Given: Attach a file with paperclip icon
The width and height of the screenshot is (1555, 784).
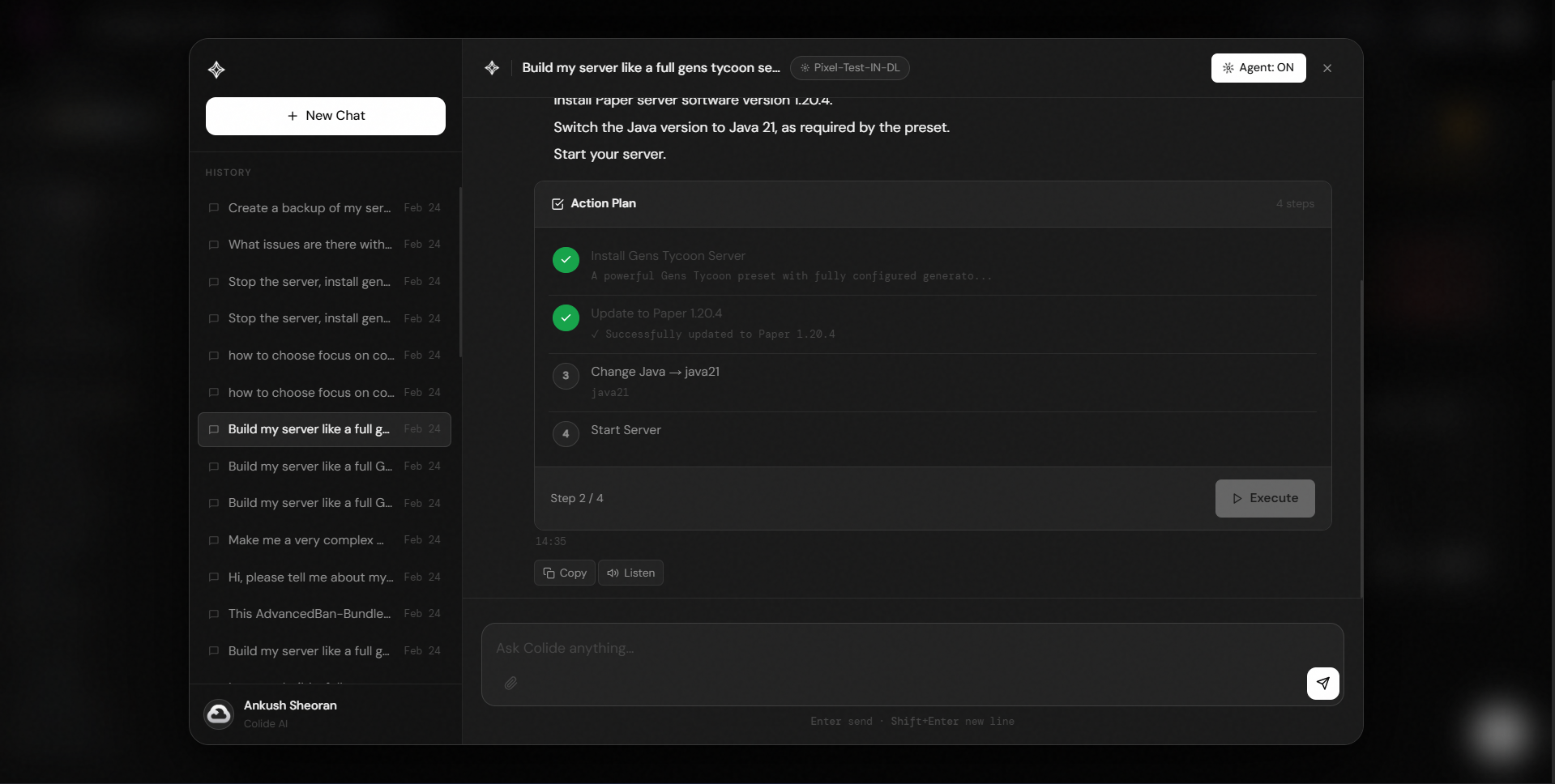Looking at the screenshot, I should point(511,684).
